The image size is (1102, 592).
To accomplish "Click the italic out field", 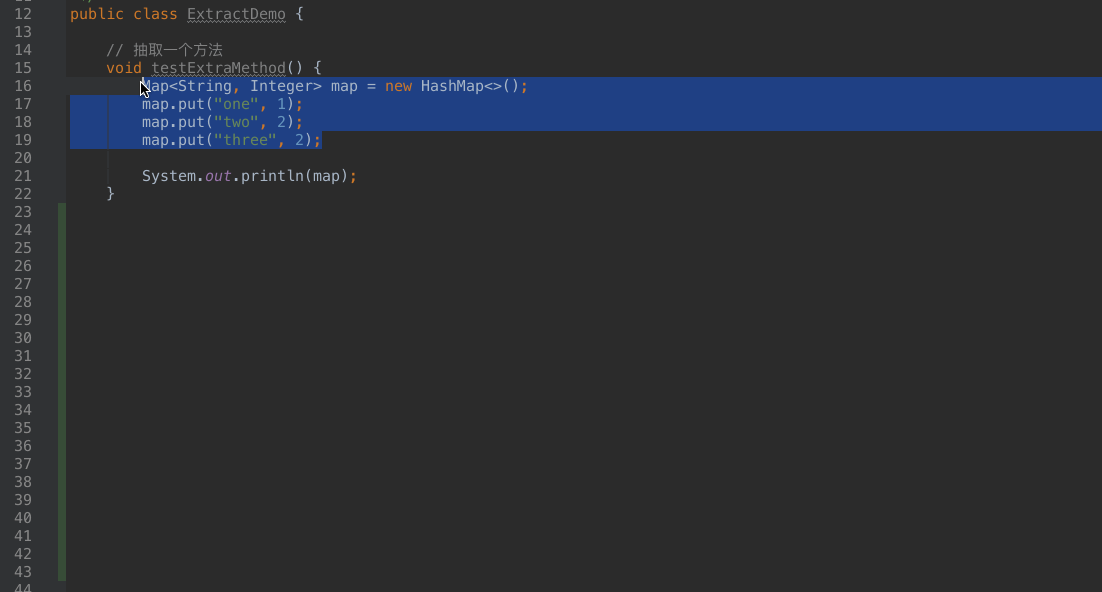I will (x=218, y=176).
